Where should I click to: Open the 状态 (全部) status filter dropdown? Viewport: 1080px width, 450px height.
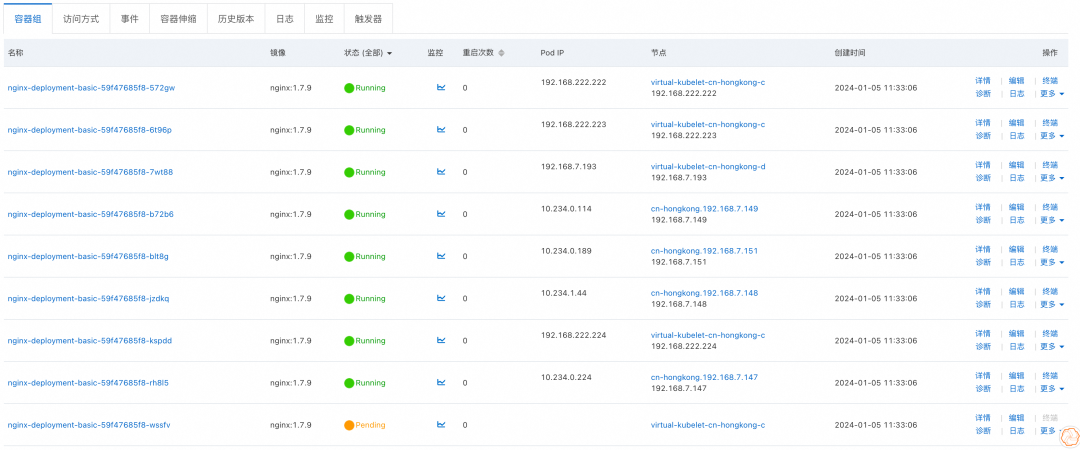[368, 53]
